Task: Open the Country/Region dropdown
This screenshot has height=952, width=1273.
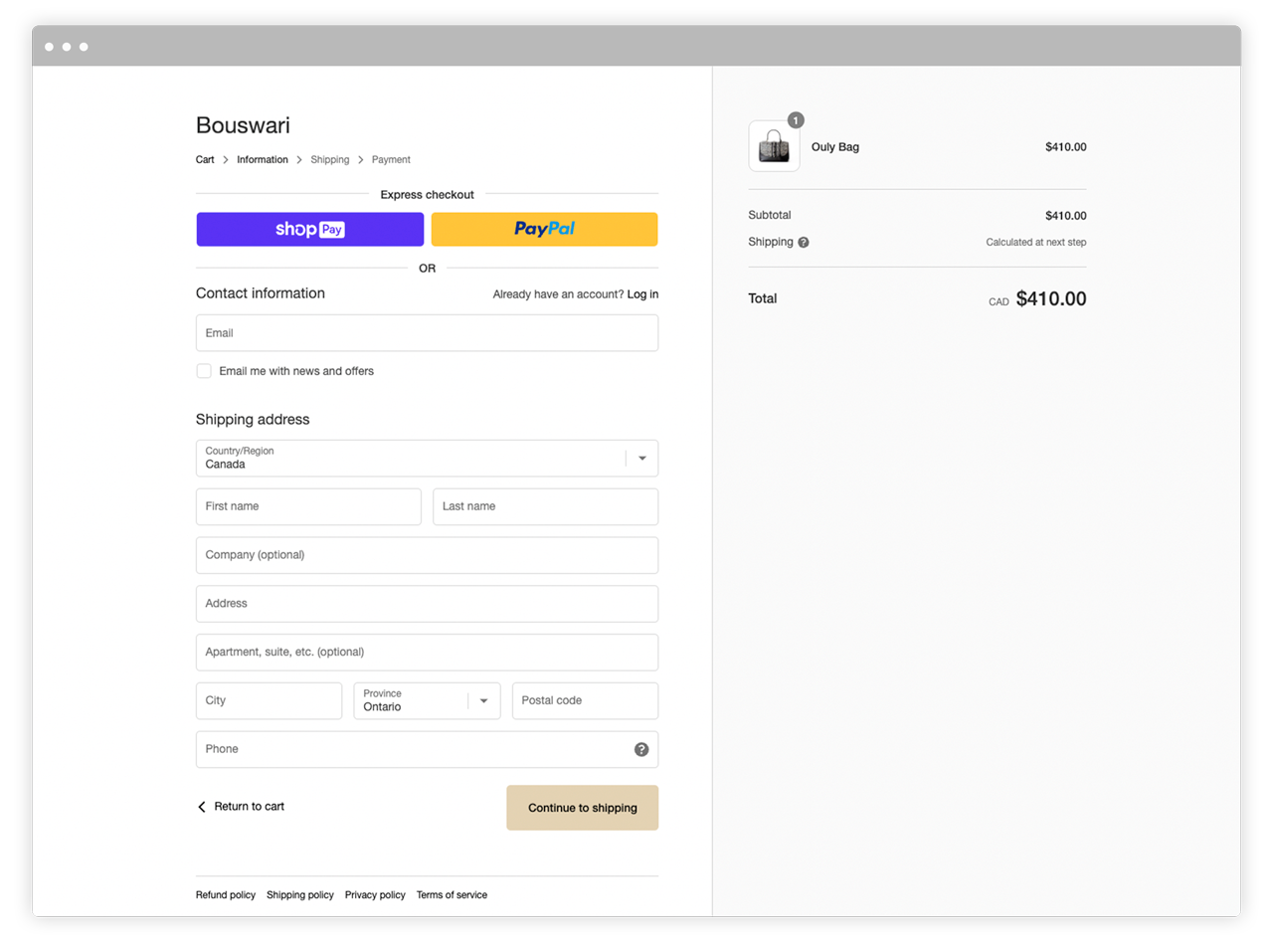Action: click(x=427, y=459)
